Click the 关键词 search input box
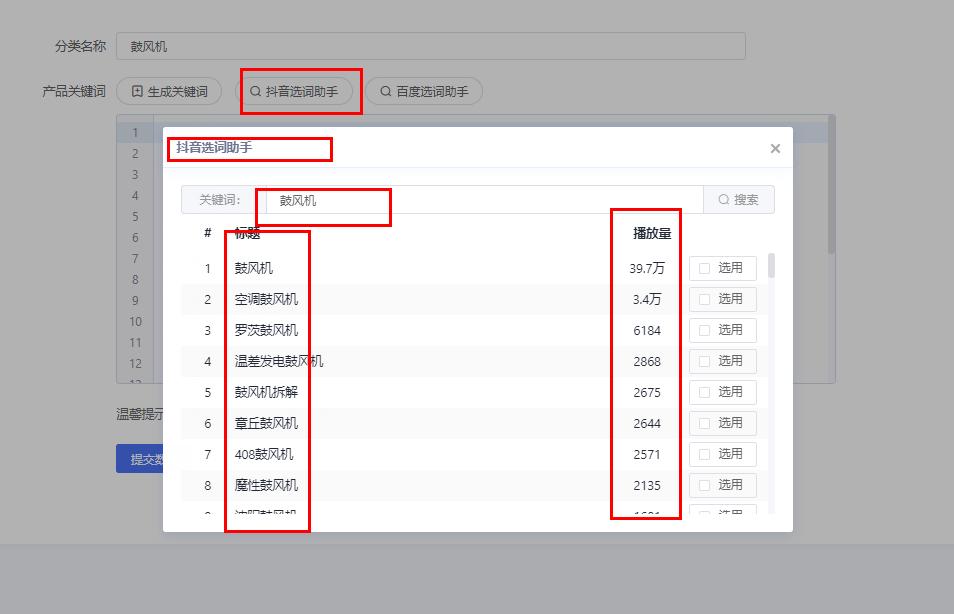This screenshot has height=614, width=954. 450,198
